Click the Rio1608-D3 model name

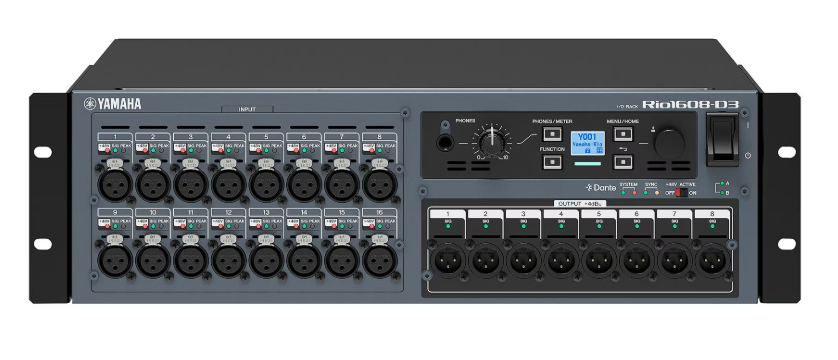click(x=690, y=104)
